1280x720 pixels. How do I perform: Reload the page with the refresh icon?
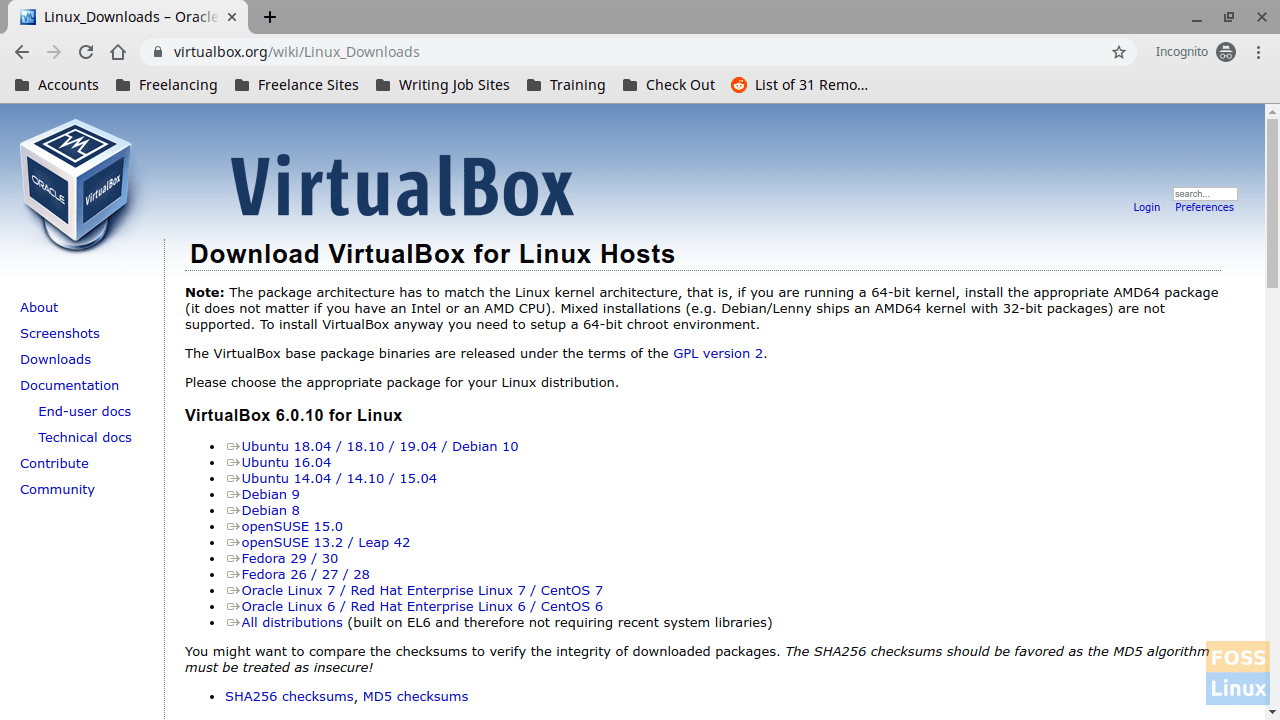tap(86, 52)
